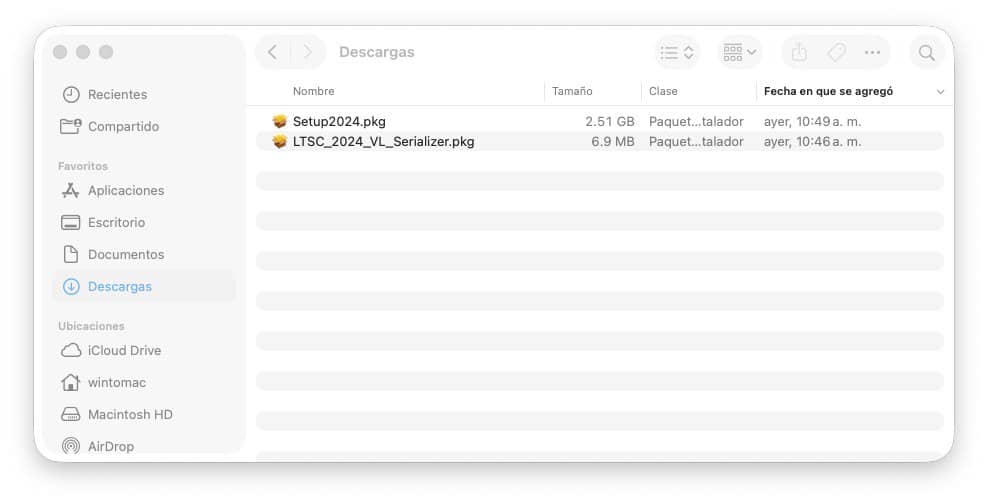
Task: Click the ayer, 10:46 a. m. date
Action: [812, 141]
